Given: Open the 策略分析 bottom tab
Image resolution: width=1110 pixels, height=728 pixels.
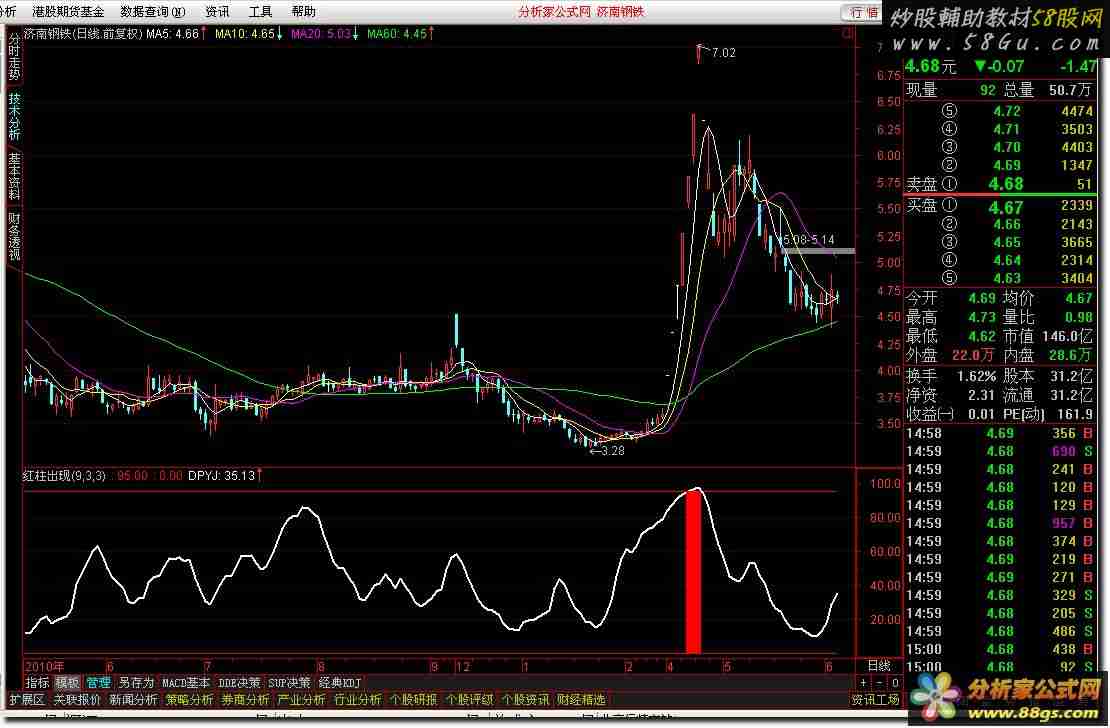Looking at the screenshot, I should [189, 700].
